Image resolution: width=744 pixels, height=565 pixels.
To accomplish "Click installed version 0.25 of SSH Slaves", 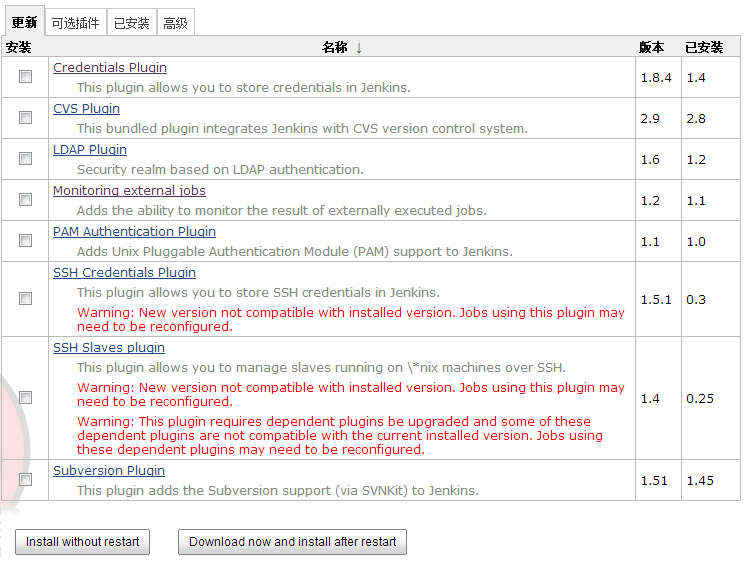I will pyautogui.click(x=700, y=399).
